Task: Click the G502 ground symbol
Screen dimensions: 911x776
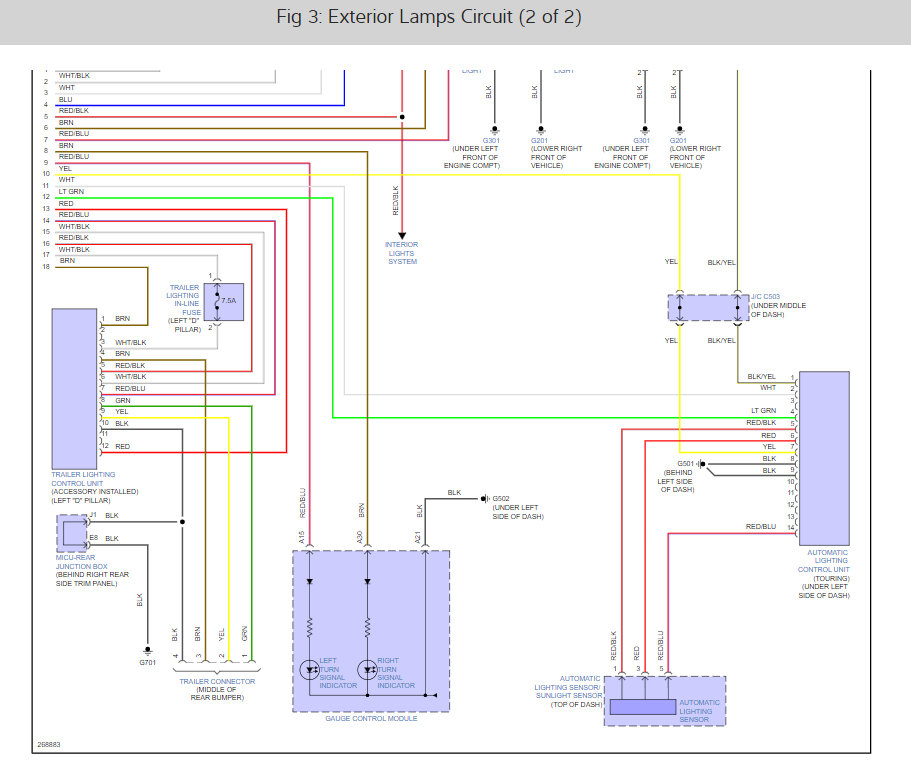Action: click(x=485, y=499)
